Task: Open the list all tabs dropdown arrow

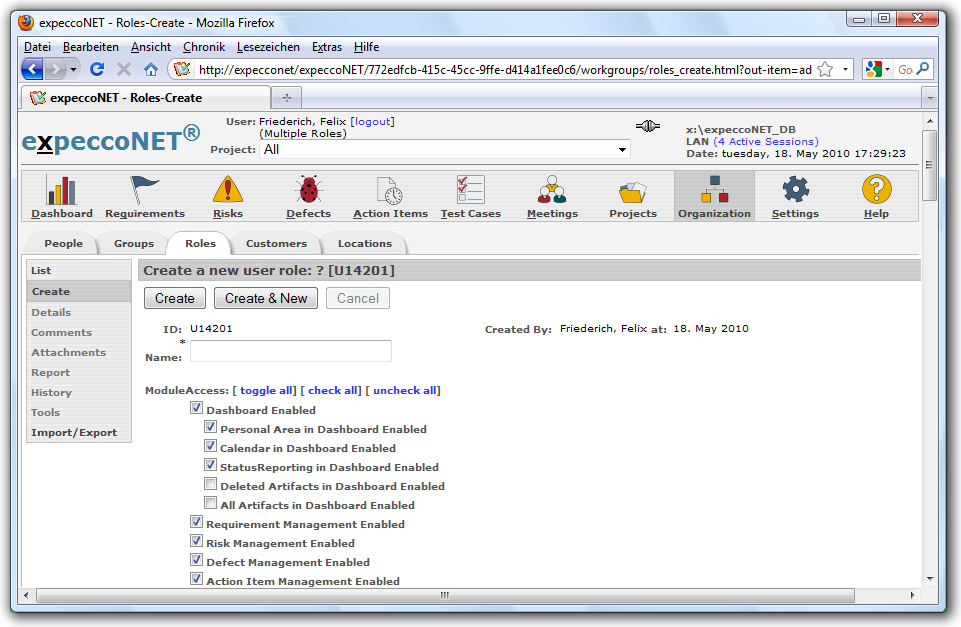Action: pyautogui.click(x=929, y=98)
